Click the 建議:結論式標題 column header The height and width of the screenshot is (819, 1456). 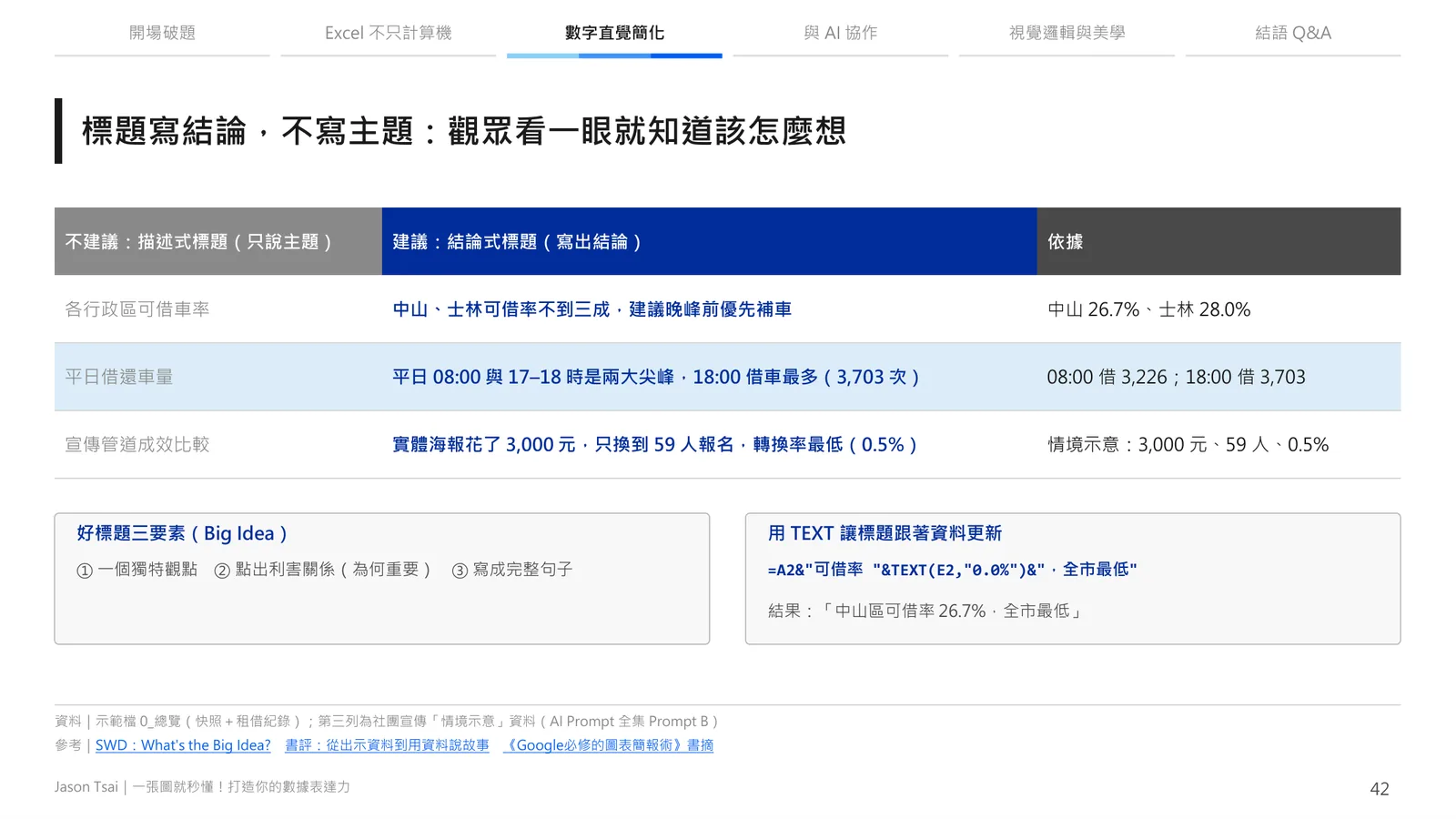[709, 241]
